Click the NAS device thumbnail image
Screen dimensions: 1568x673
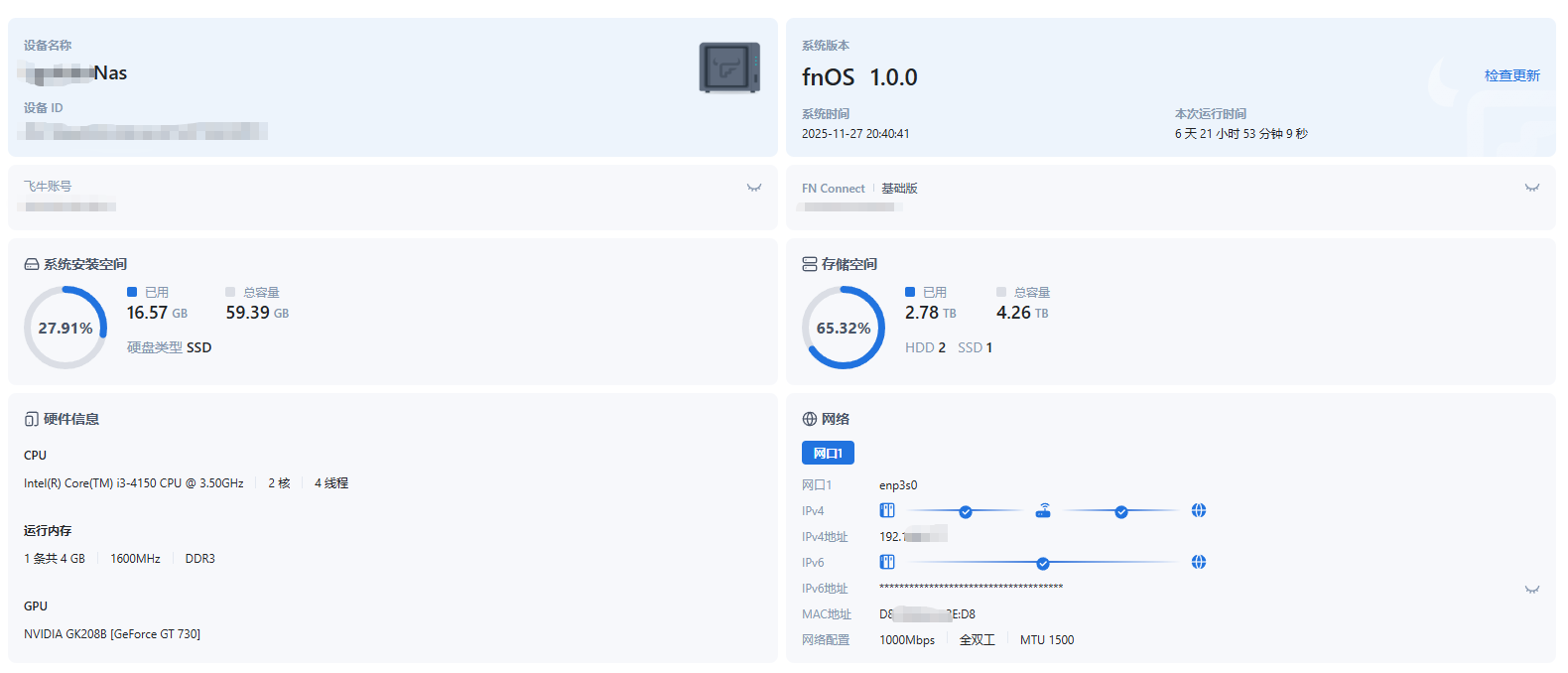[729, 67]
